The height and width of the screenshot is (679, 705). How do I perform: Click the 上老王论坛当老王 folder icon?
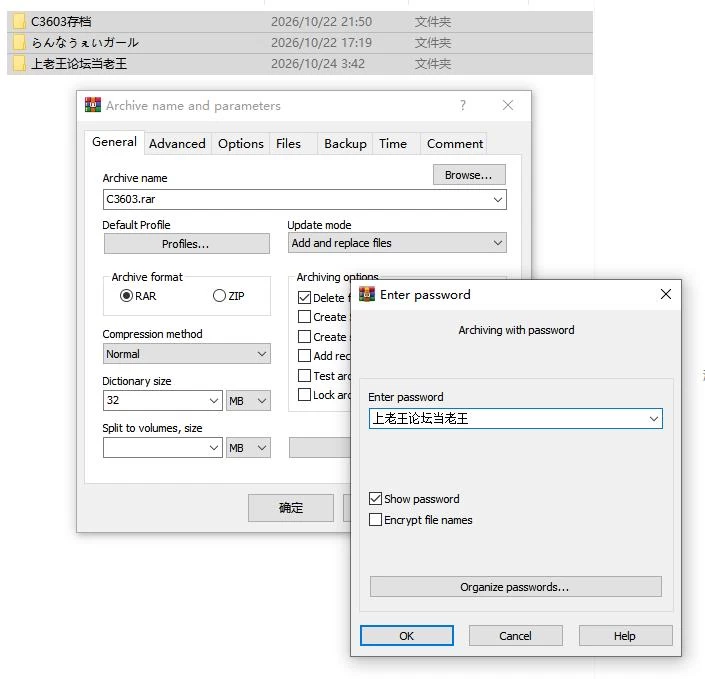[x=19, y=63]
